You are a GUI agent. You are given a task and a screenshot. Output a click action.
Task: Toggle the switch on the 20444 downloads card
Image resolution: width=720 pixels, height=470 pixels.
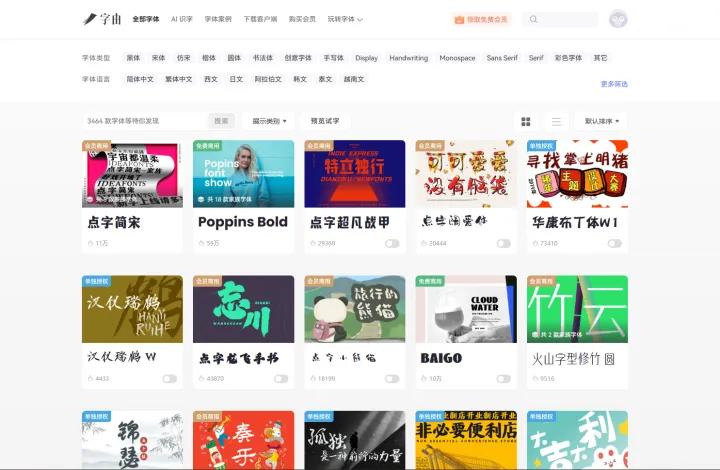(503, 243)
